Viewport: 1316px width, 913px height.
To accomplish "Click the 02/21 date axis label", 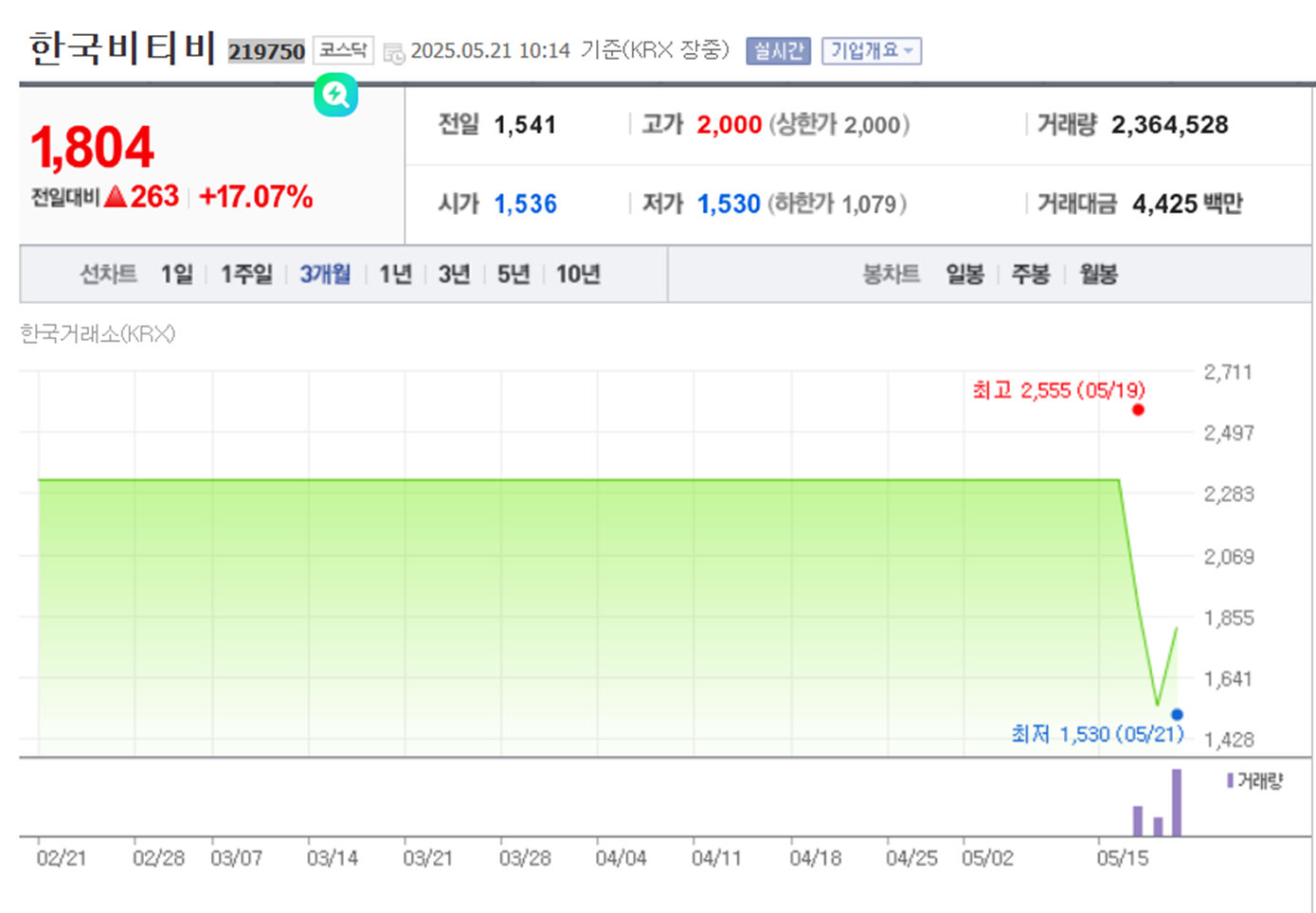I will (62, 858).
